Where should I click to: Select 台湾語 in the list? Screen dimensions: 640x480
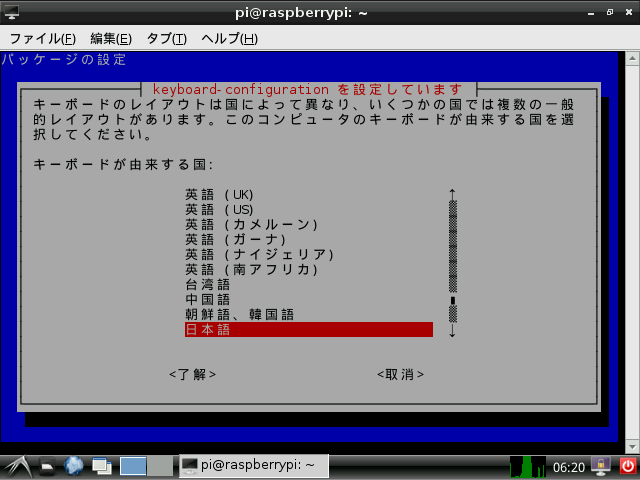tap(208, 285)
